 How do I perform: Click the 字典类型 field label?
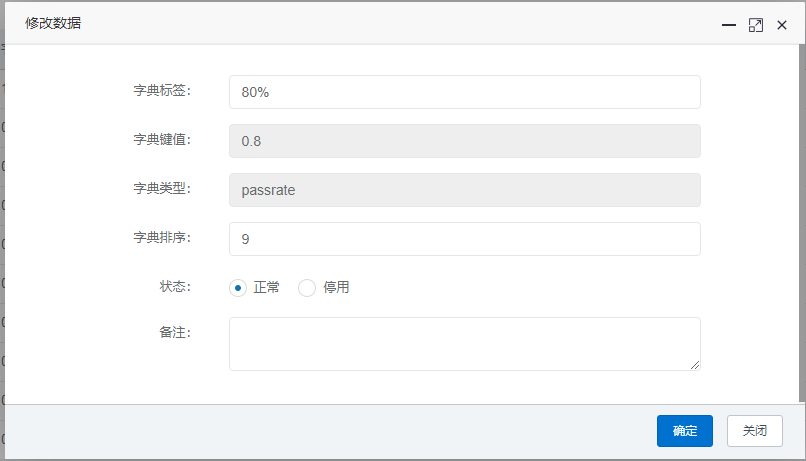click(x=162, y=189)
